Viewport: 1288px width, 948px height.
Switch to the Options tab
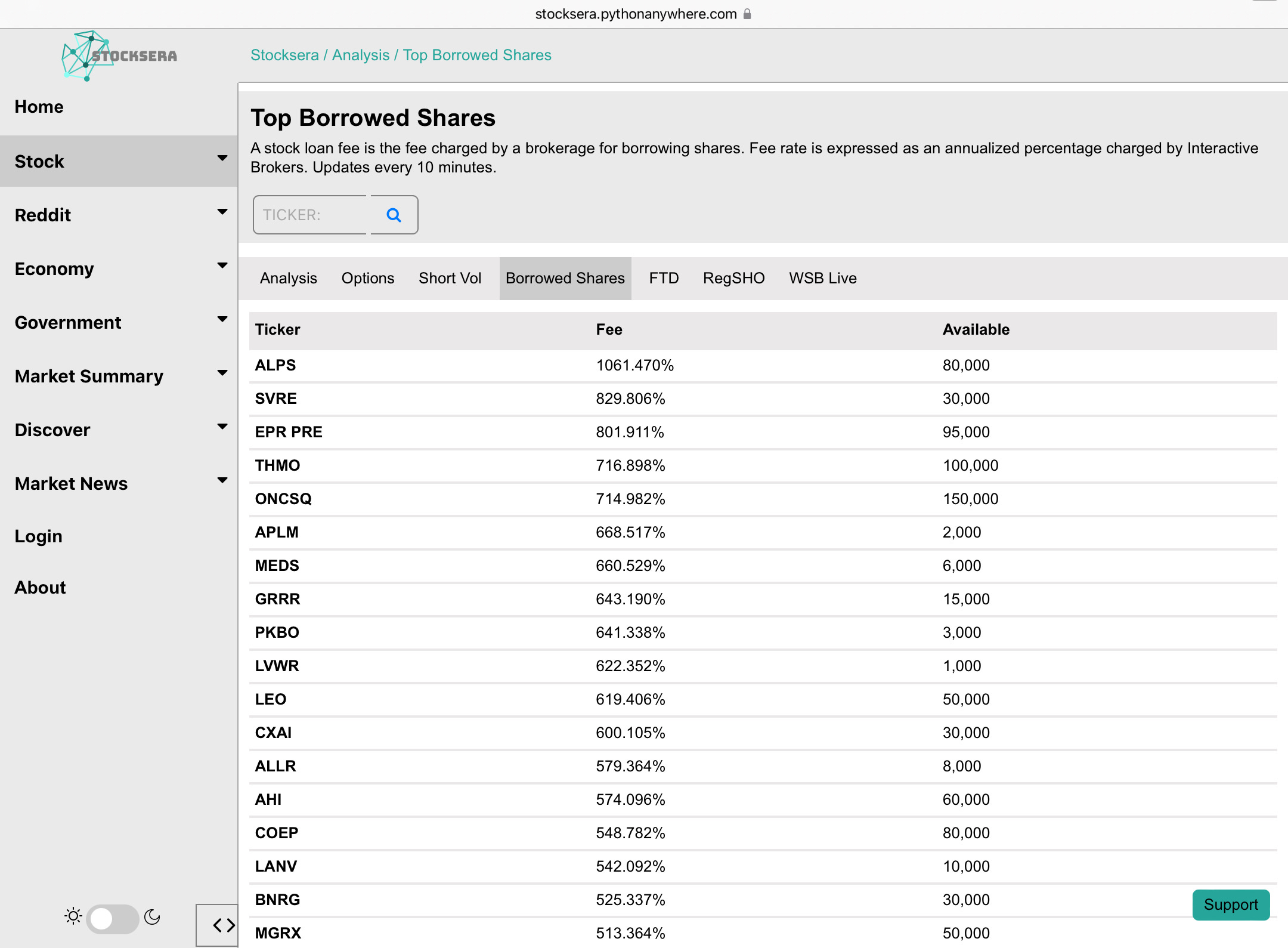(368, 278)
